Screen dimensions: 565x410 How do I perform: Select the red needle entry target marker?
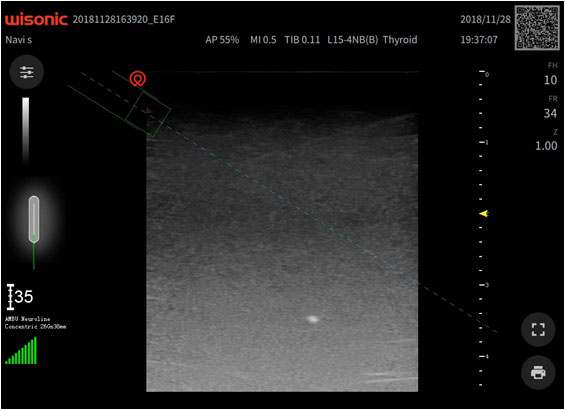(138, 78)
